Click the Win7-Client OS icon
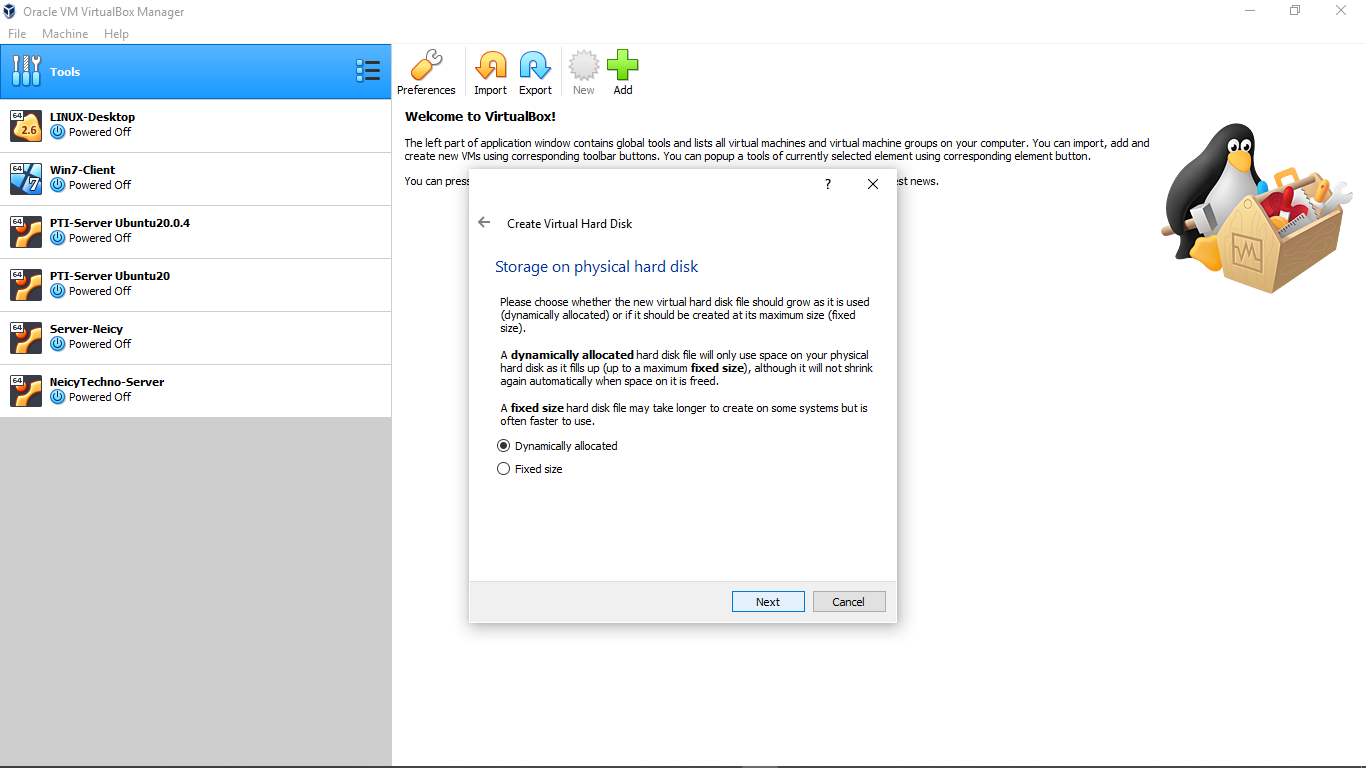 (26, 178)
